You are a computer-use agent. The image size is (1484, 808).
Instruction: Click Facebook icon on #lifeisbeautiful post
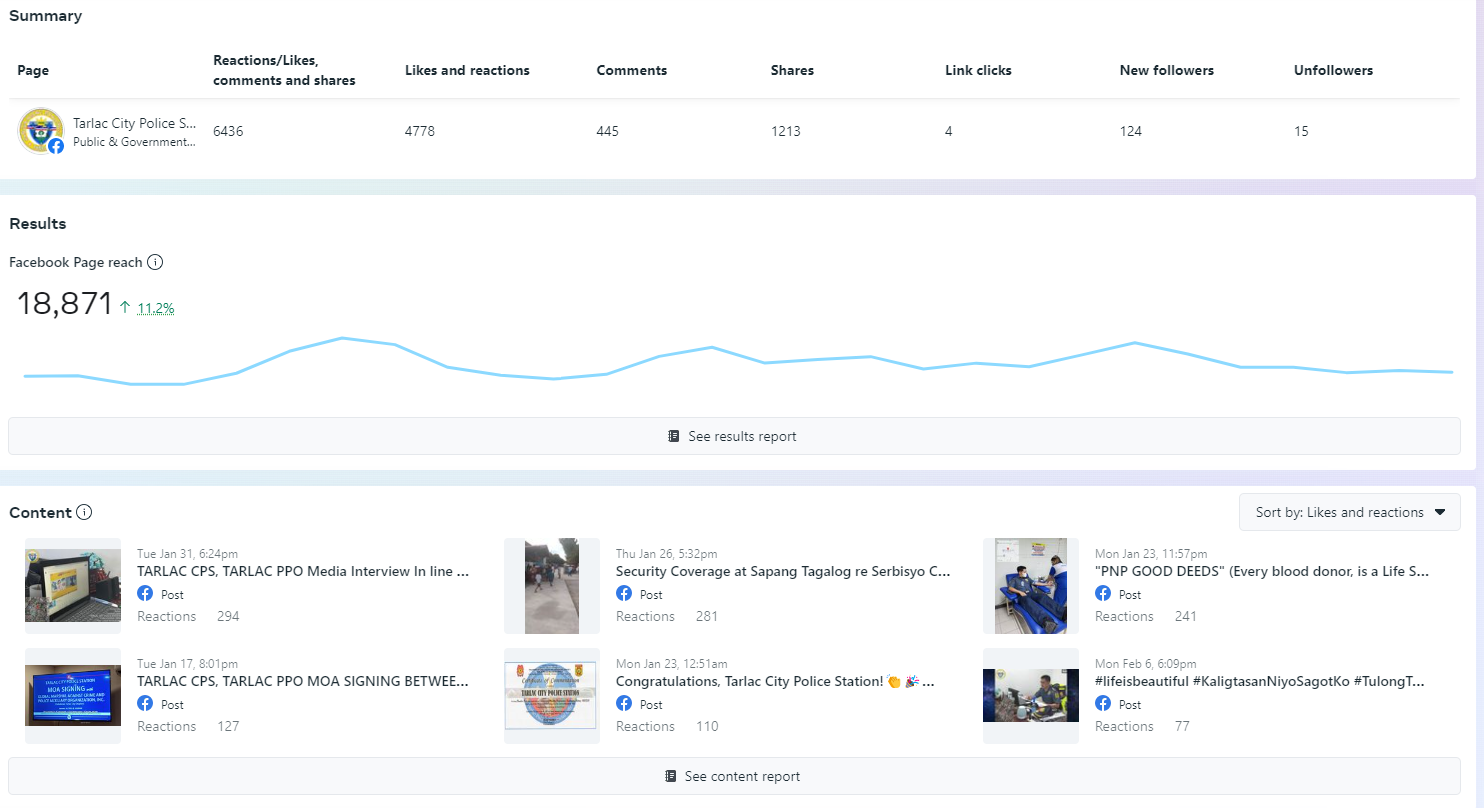tap(1103, 703)
